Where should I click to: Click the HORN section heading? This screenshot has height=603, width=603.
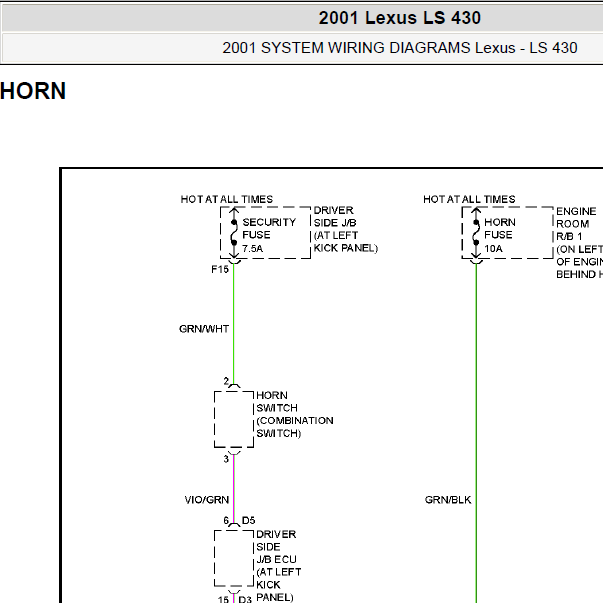33,91
